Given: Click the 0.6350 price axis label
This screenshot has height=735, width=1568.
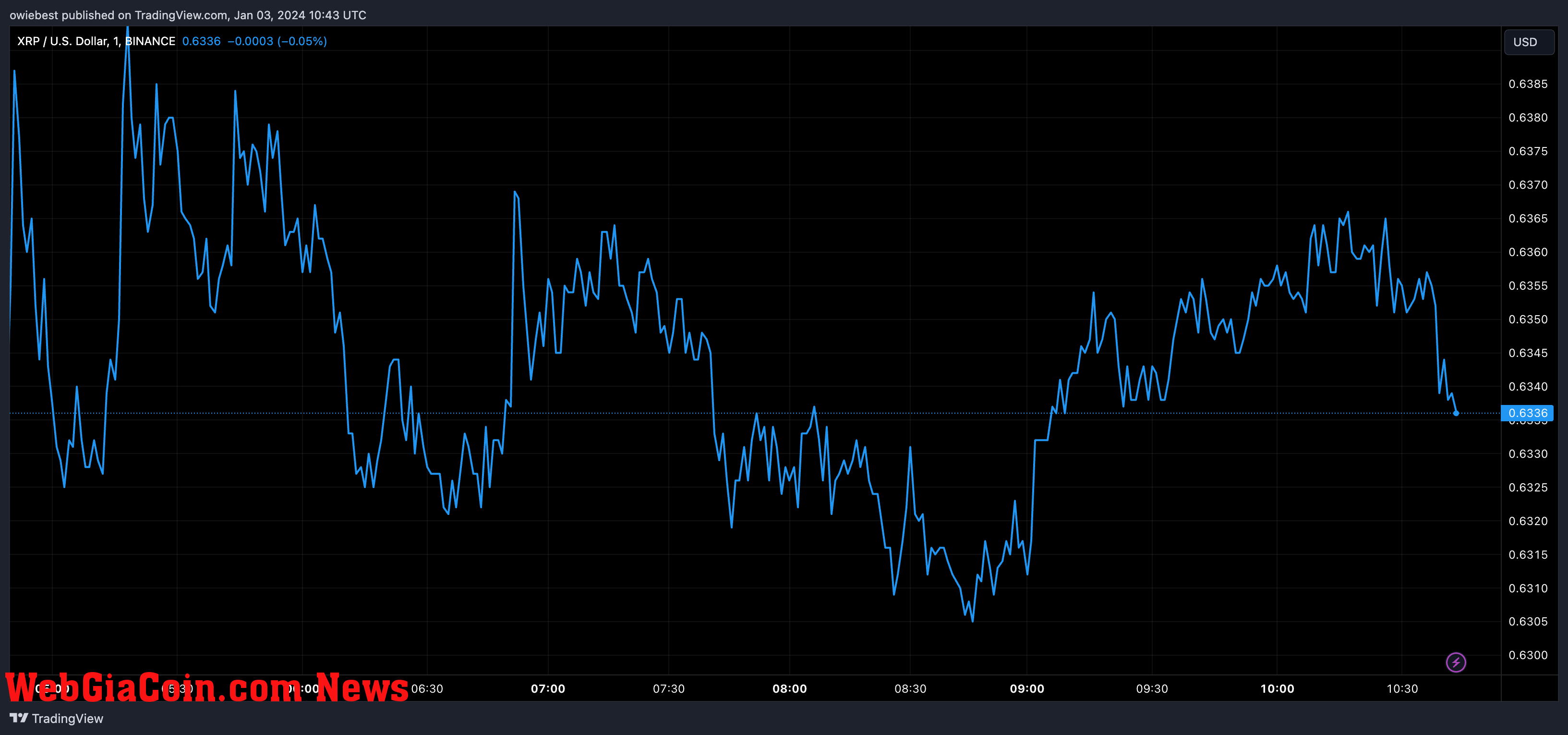Looking at the screenshot, I should 1528,319.
